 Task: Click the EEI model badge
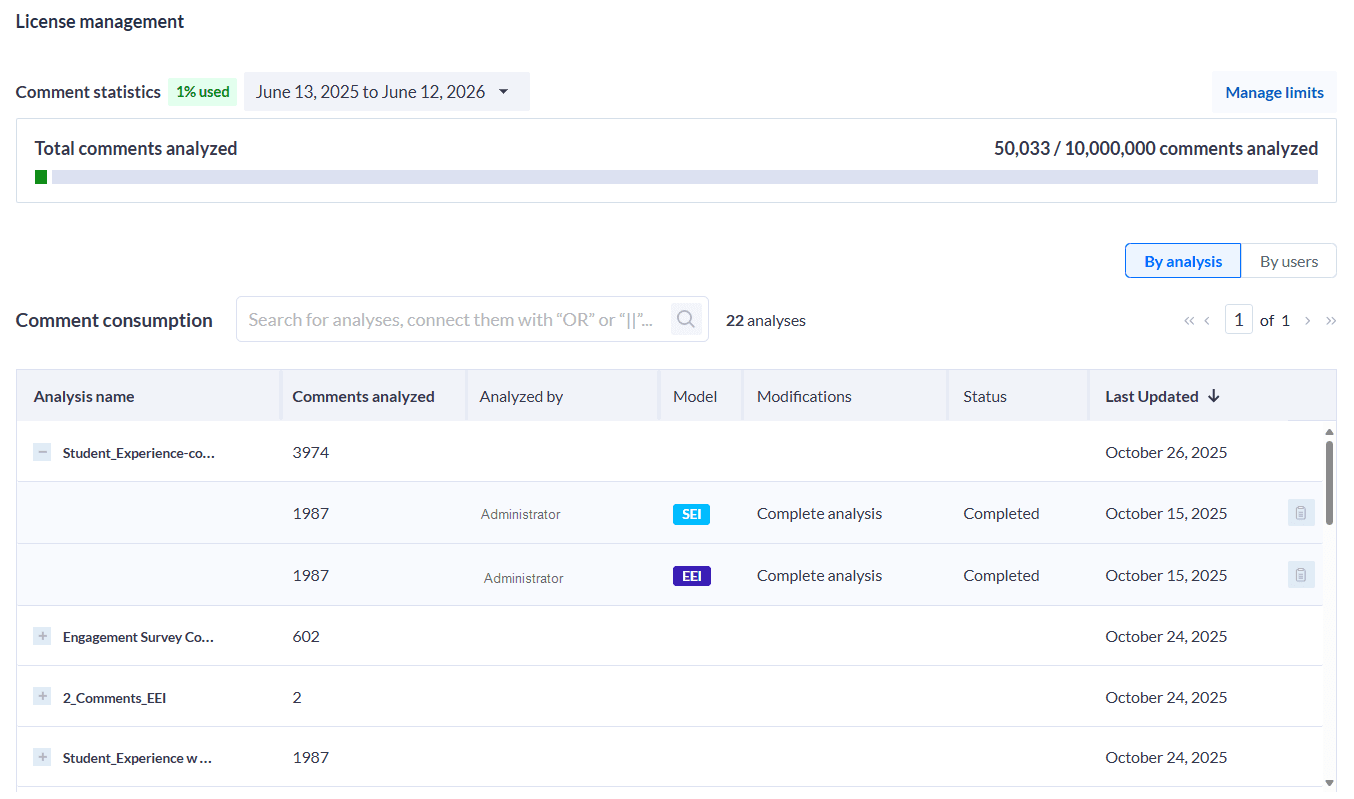click(691, 576)
